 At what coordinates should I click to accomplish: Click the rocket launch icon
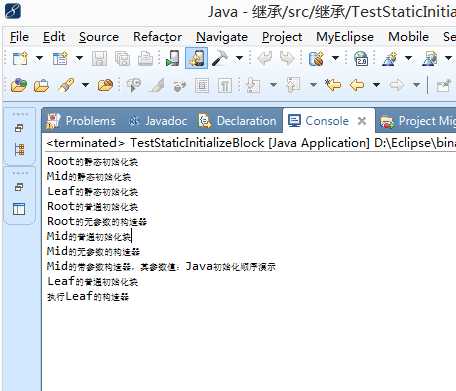click(66, 85)
